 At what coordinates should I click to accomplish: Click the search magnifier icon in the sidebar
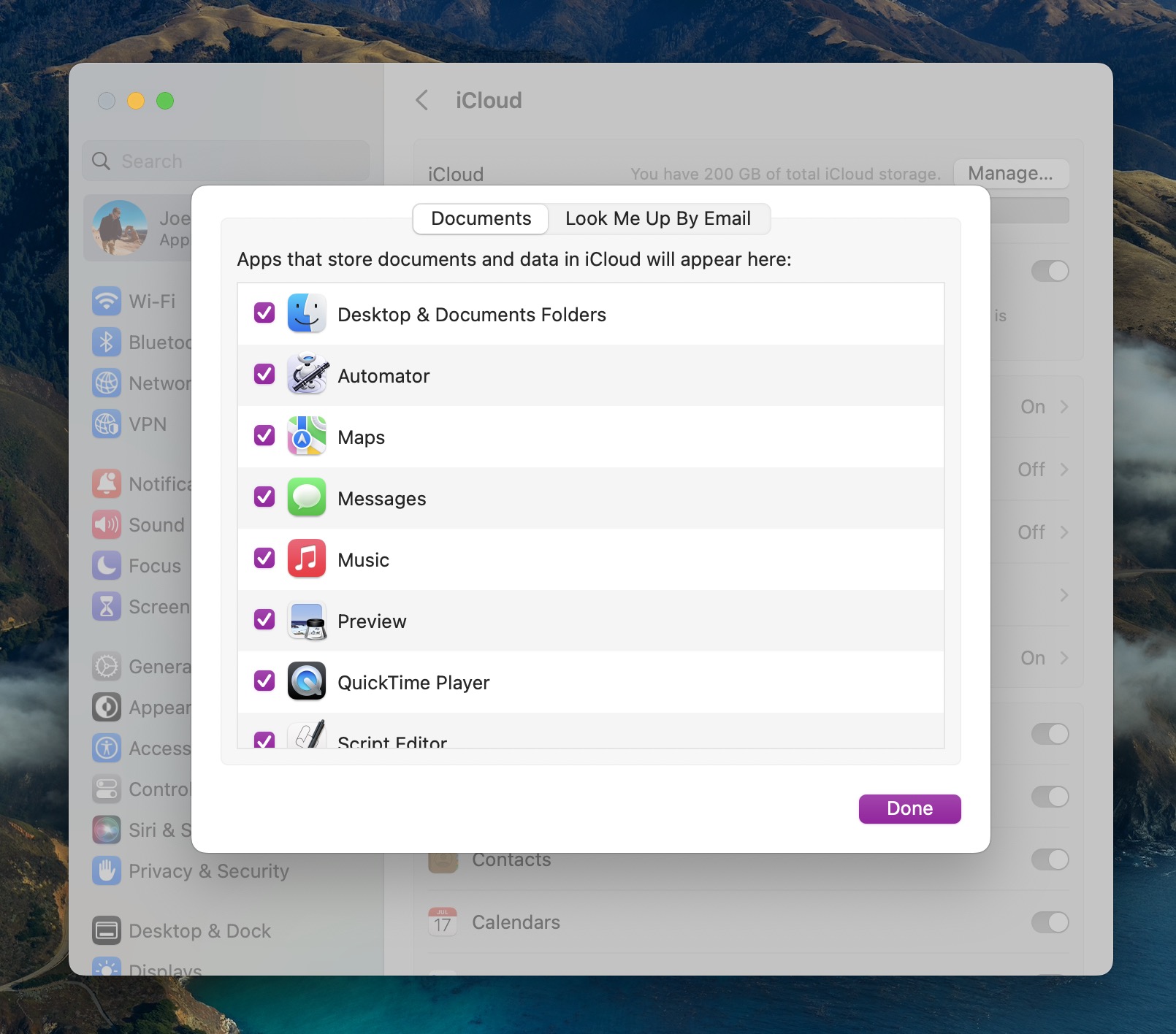[102, 161]
